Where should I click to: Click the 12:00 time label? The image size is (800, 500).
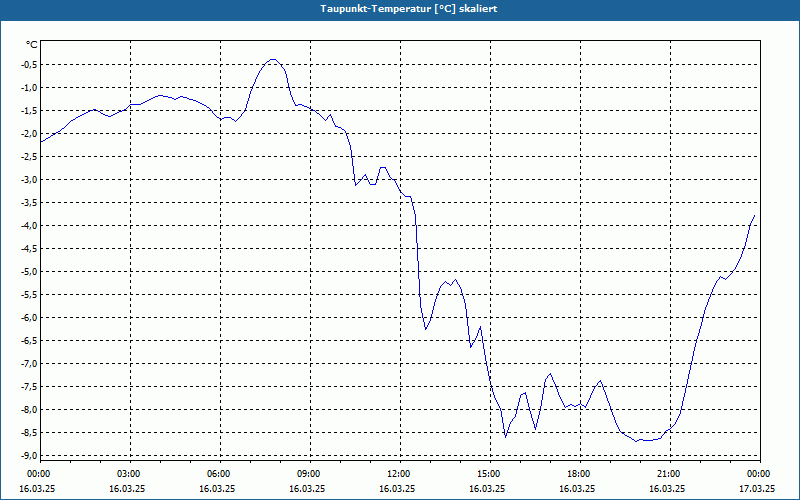point(399,474)
